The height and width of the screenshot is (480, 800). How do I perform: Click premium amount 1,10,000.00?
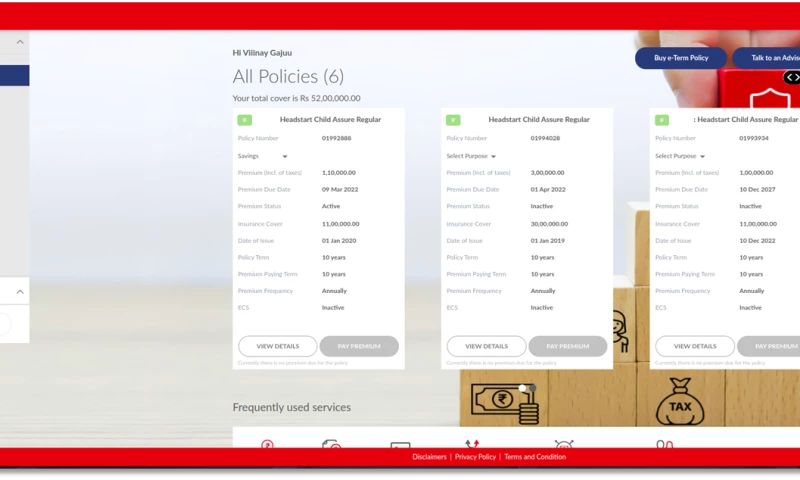(x=339, y=173)
